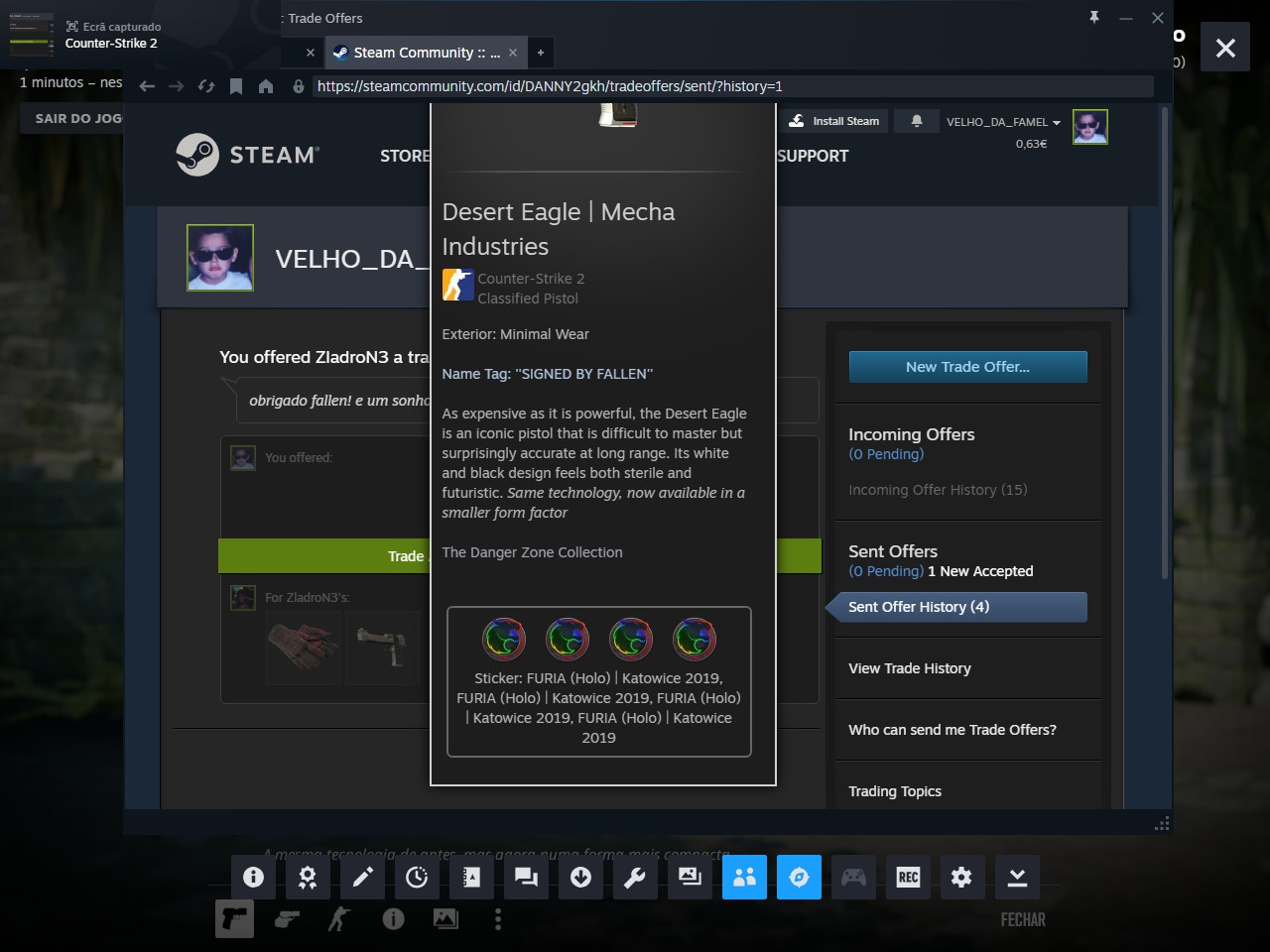Click the padlock icon beside the URL
1270x952 pixels.
click(298, 86)
